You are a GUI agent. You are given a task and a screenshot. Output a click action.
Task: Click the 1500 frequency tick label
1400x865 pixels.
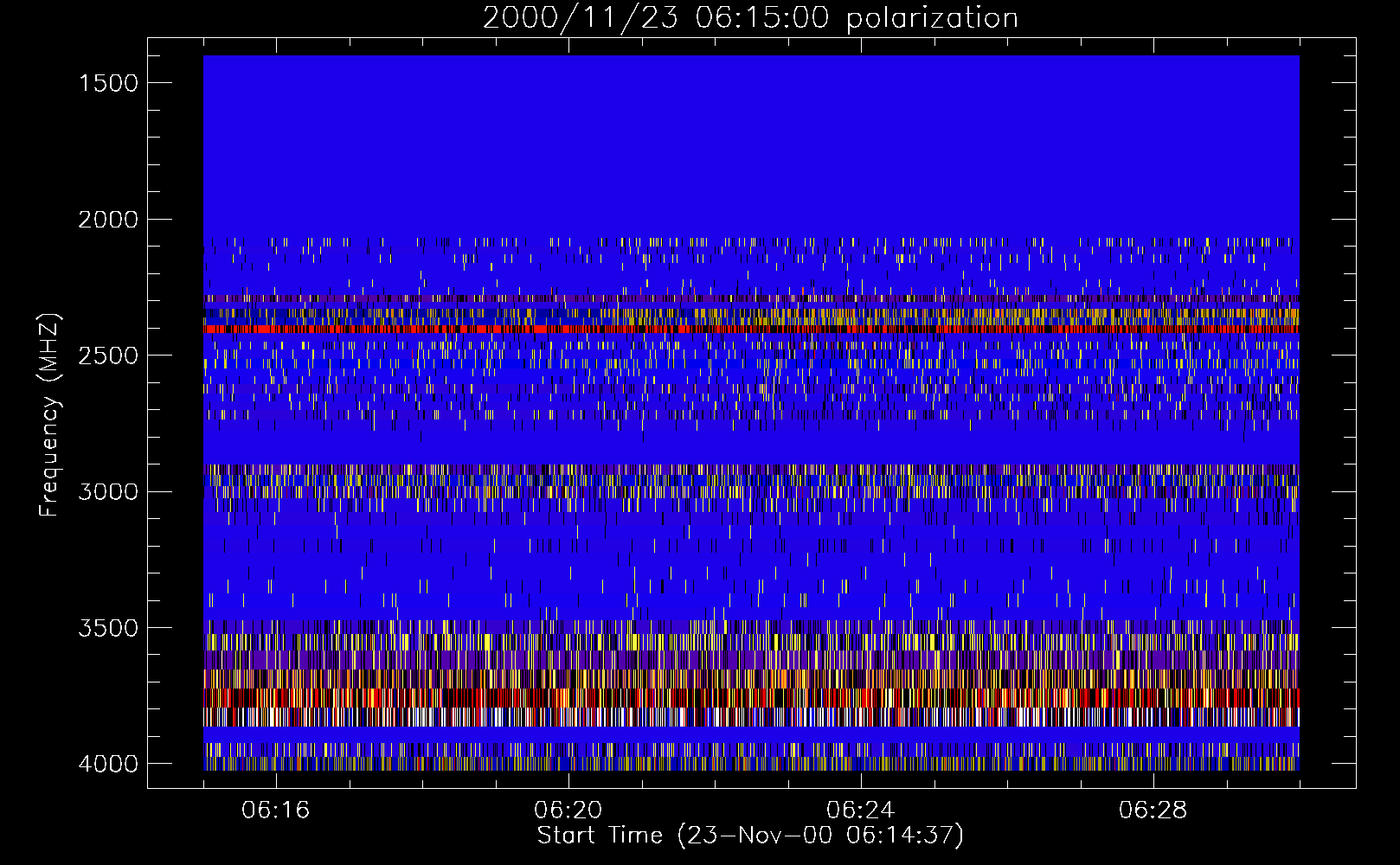point(108,83)
